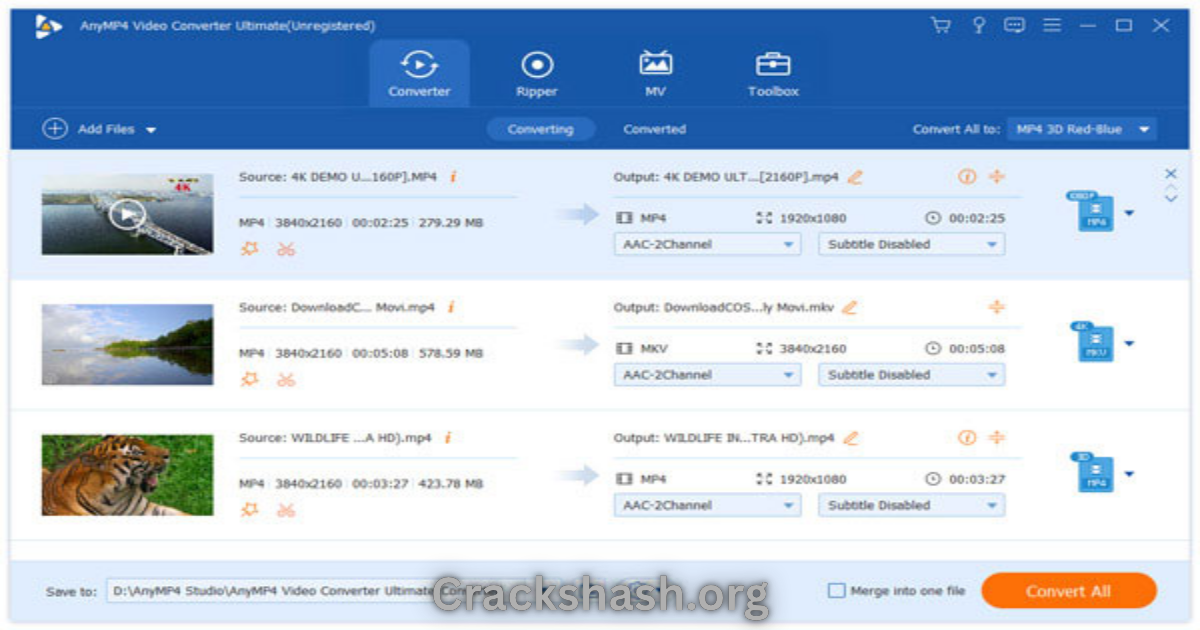
Task: Open Subtitle Disabled dropdown for WILDLIFE
Action: (912, 505)
